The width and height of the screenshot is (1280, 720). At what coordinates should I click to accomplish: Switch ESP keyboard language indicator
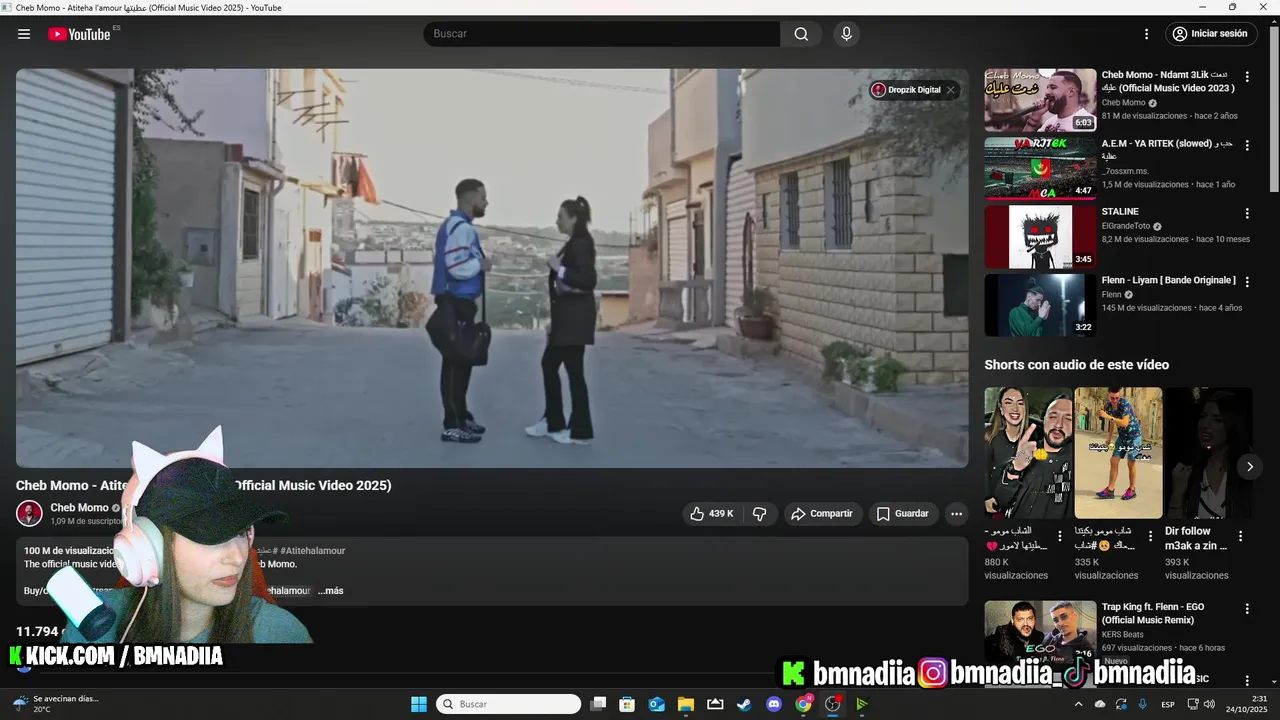tap(1168, 704)
